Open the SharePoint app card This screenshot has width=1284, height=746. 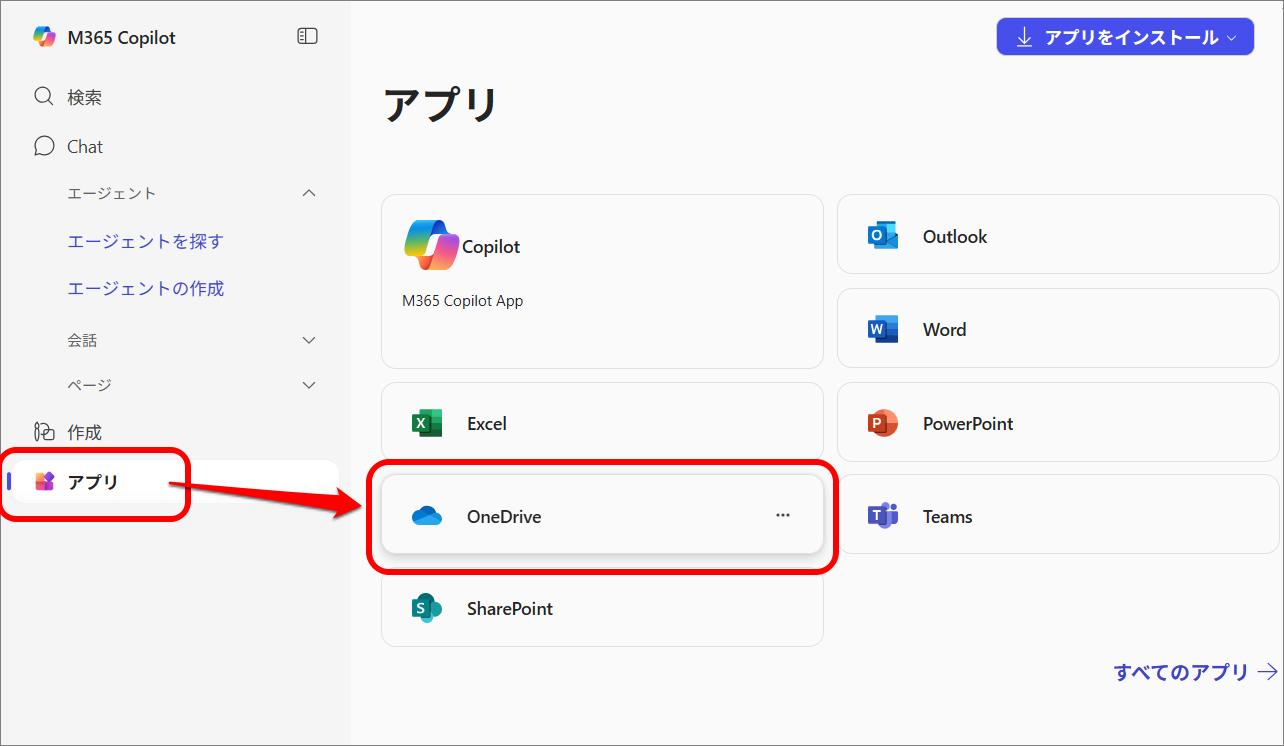click(602, 608)
